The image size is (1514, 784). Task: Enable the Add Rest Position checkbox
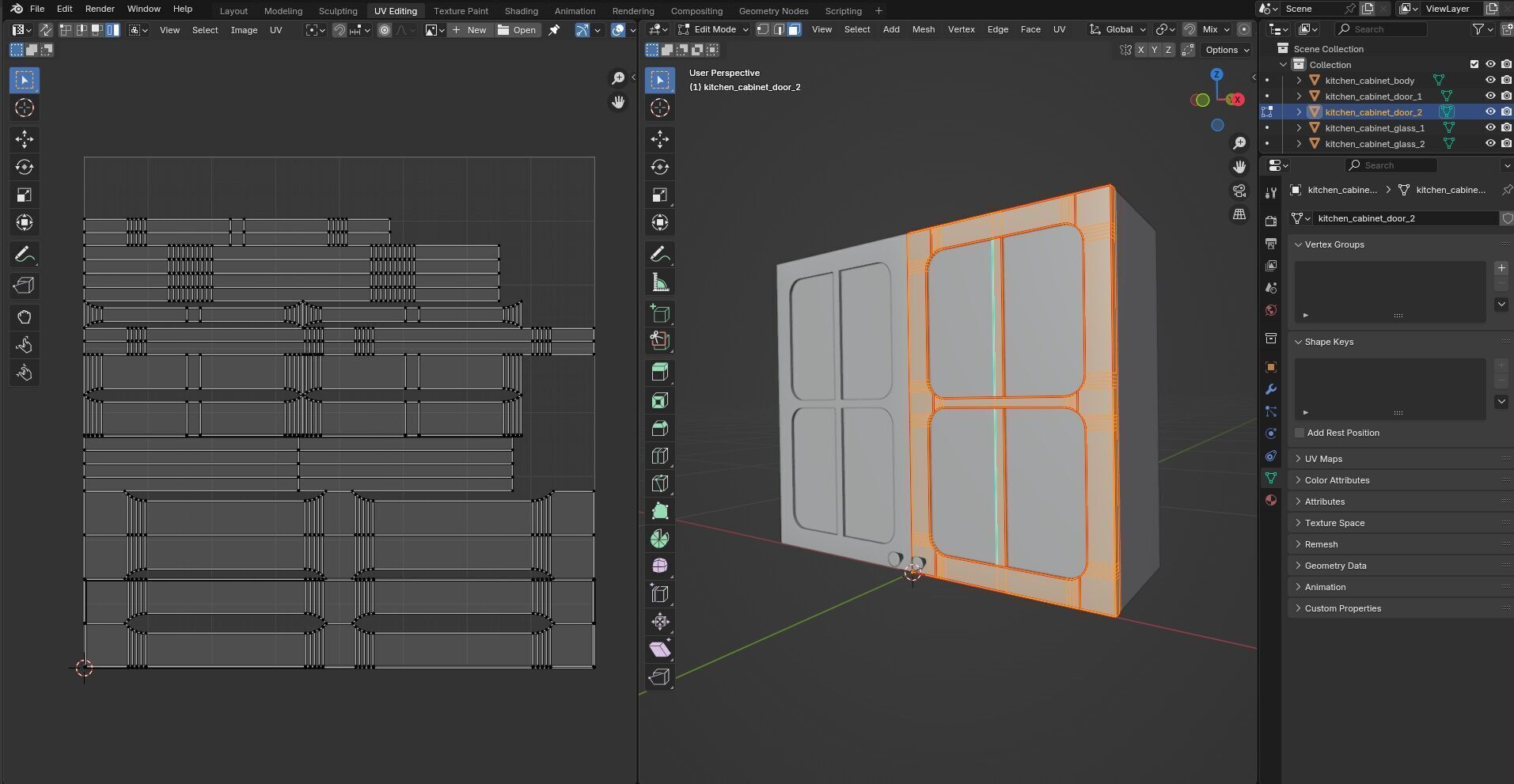1300,433
